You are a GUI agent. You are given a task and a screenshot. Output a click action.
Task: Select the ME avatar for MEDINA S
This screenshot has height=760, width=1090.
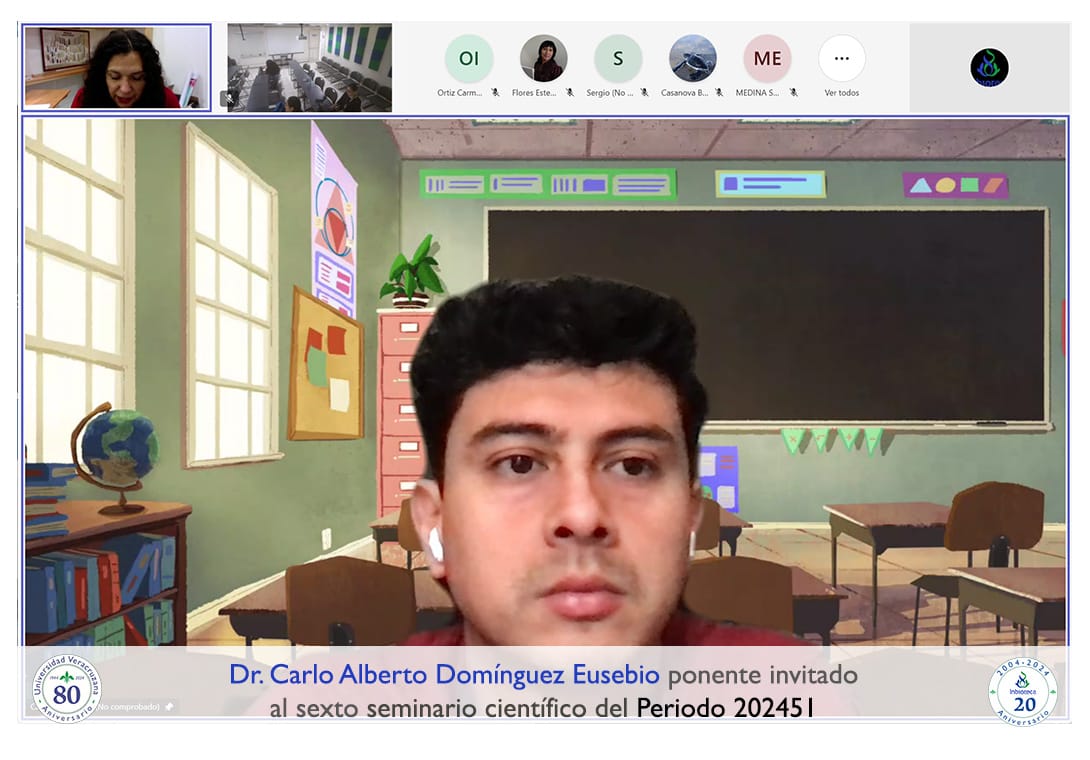767,58
